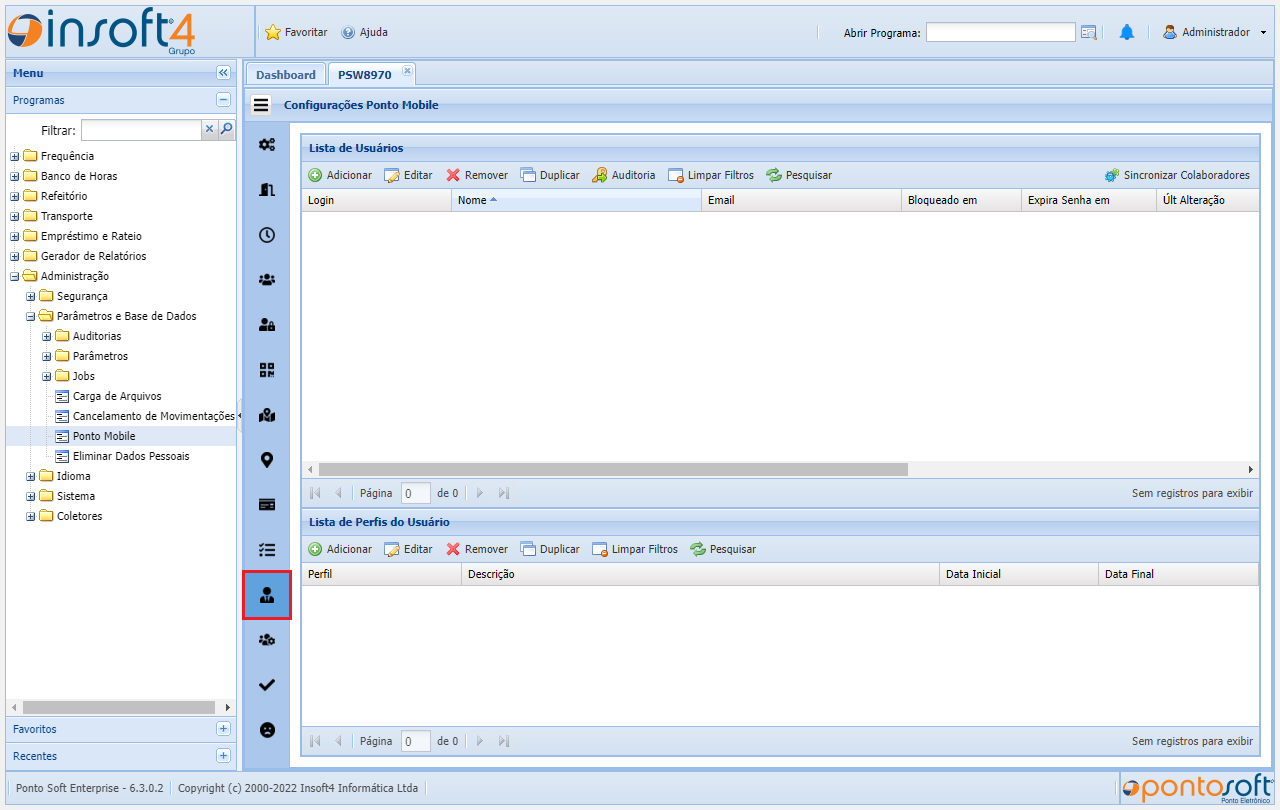Collapse the Administração tree node
The width and height of the screenshot is (1280, 810).
point(15,276)
